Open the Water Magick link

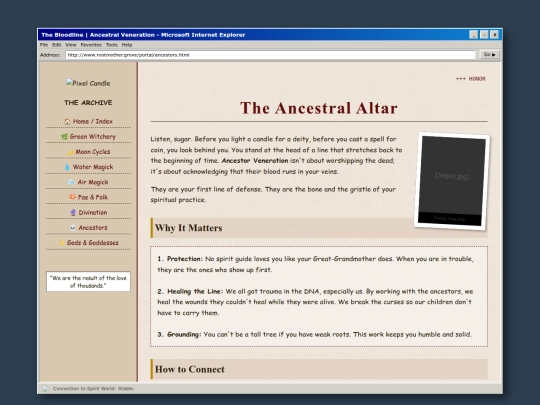tap(93, 167)
